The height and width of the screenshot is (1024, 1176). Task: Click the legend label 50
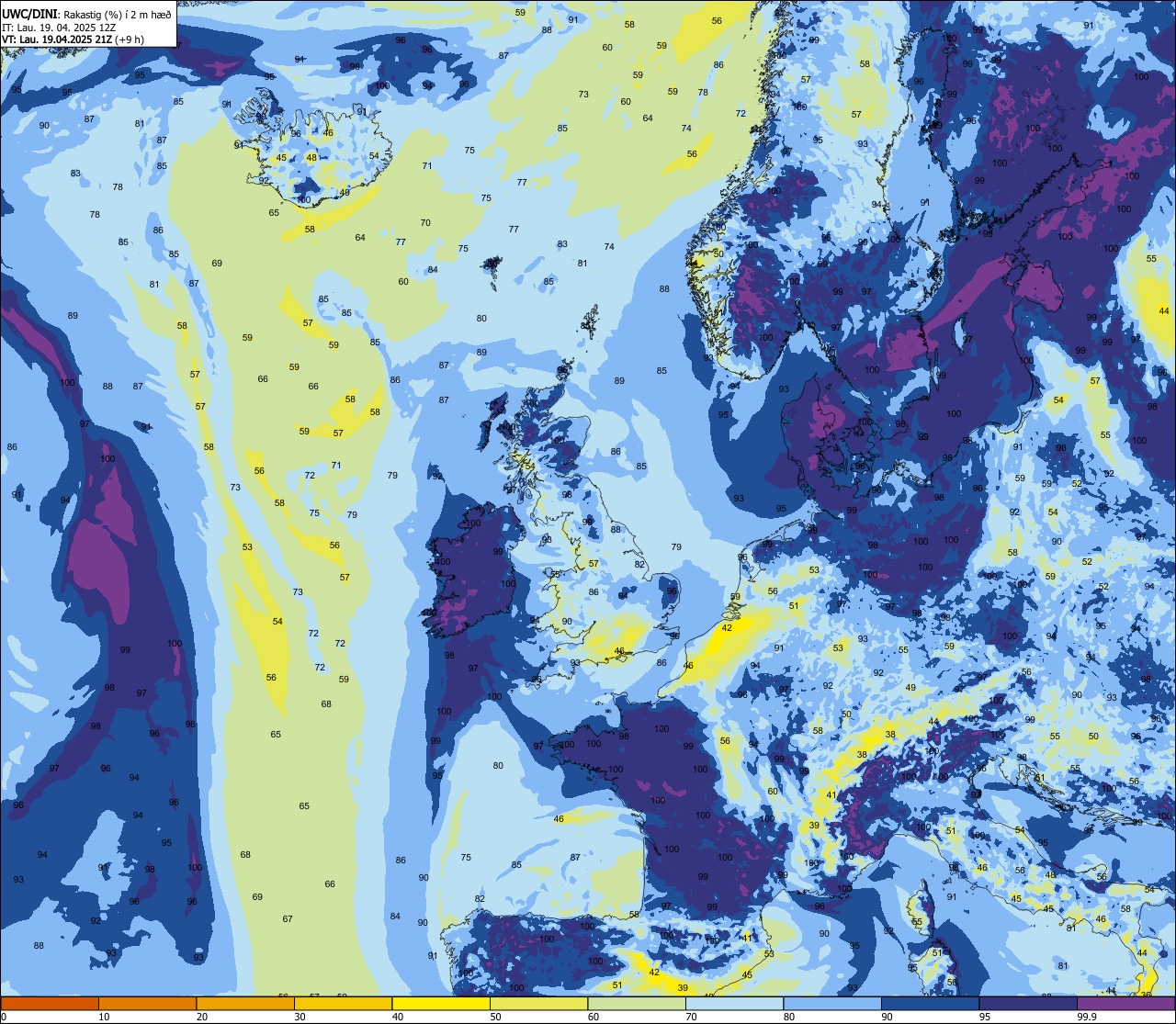495,1017
